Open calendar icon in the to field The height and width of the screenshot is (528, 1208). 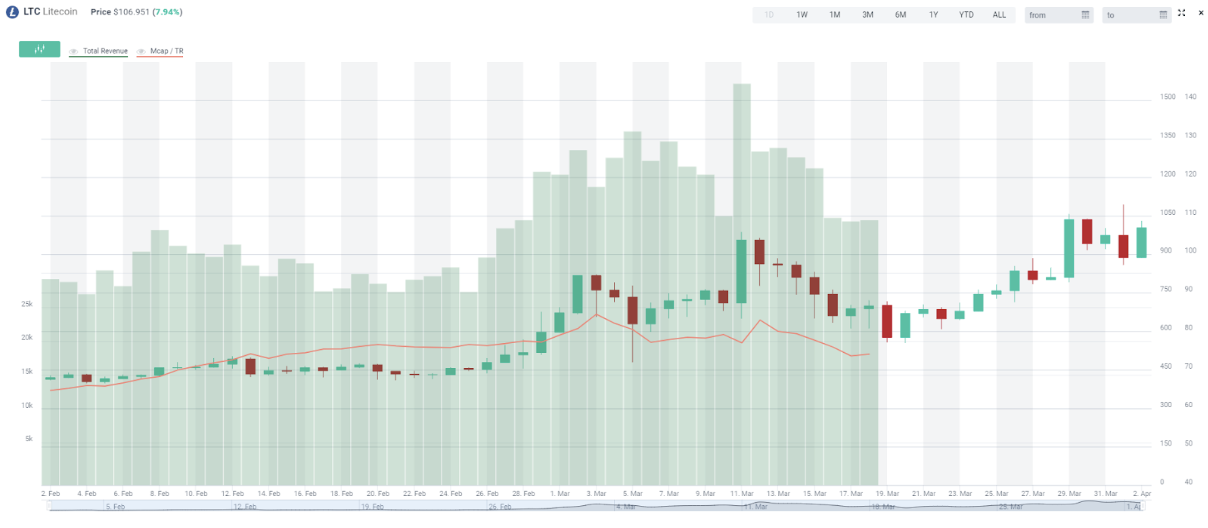pos(1163,15)
